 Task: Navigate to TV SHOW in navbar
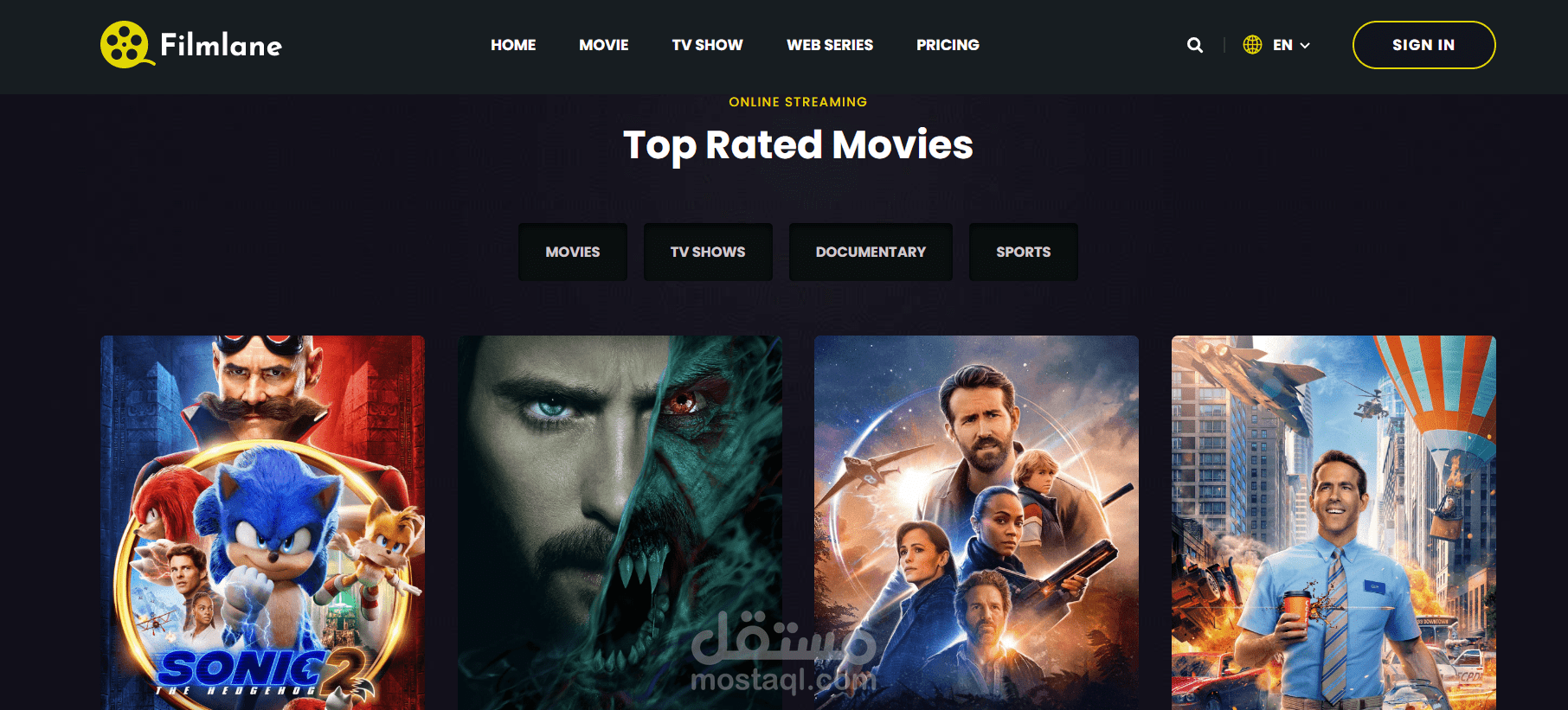tap(707, 45)
